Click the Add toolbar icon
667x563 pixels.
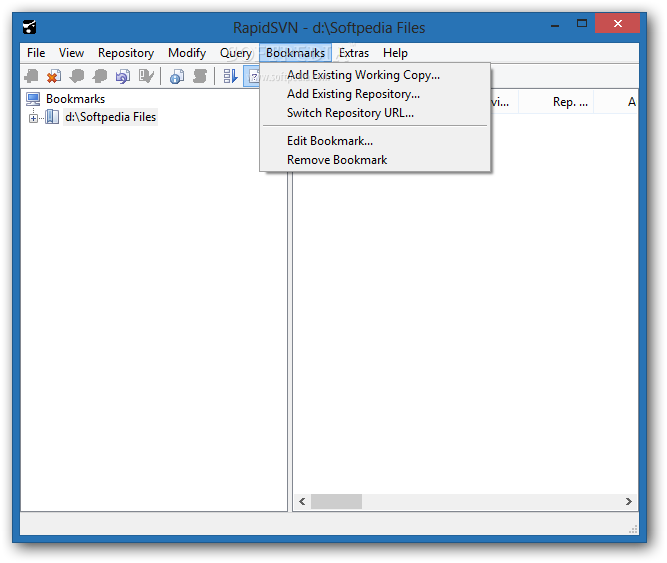[x=31, y=77]
